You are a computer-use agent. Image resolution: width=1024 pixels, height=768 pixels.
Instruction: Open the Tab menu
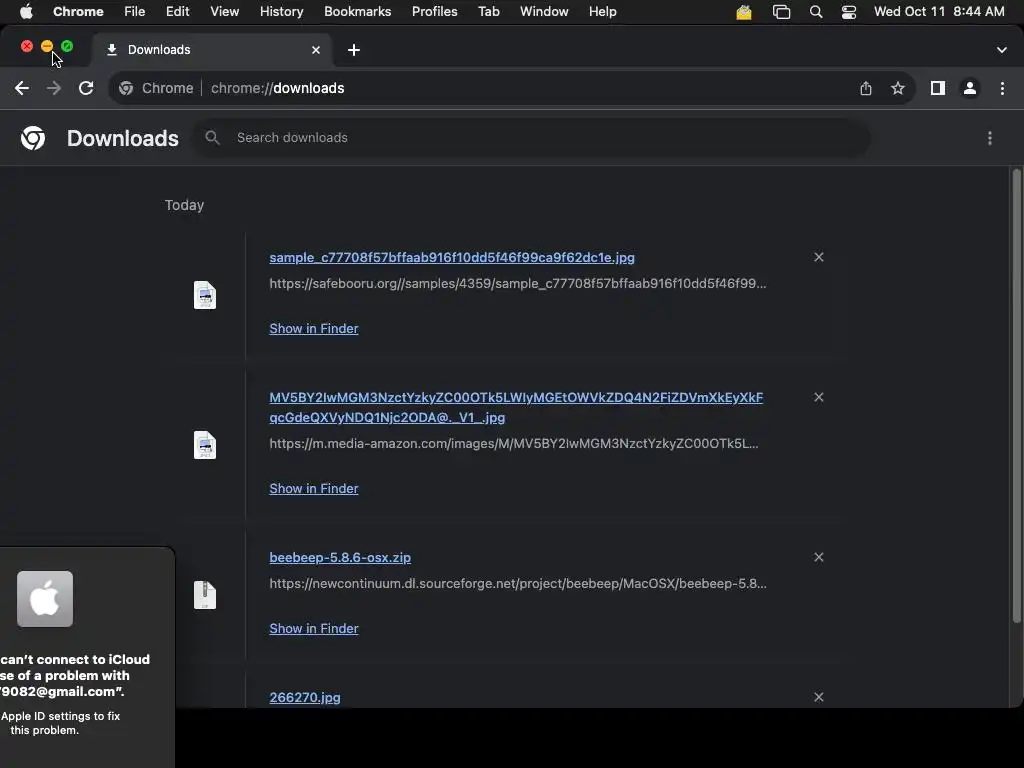488,12
